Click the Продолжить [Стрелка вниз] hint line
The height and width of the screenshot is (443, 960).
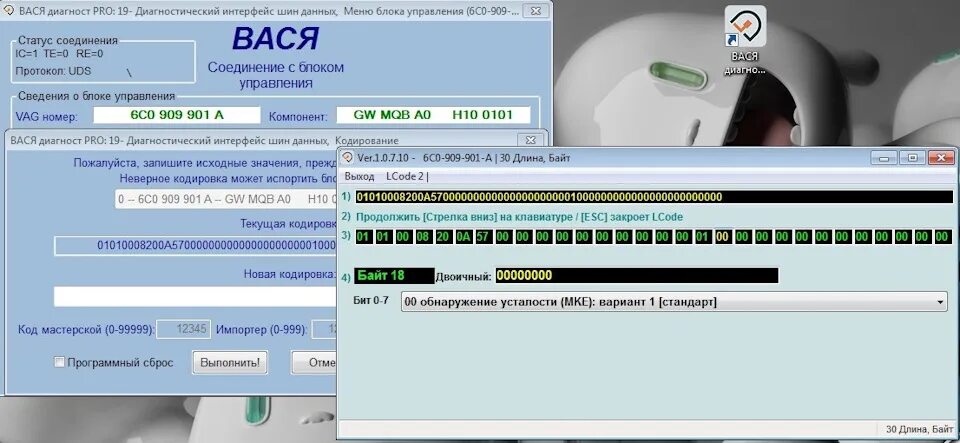519,217
